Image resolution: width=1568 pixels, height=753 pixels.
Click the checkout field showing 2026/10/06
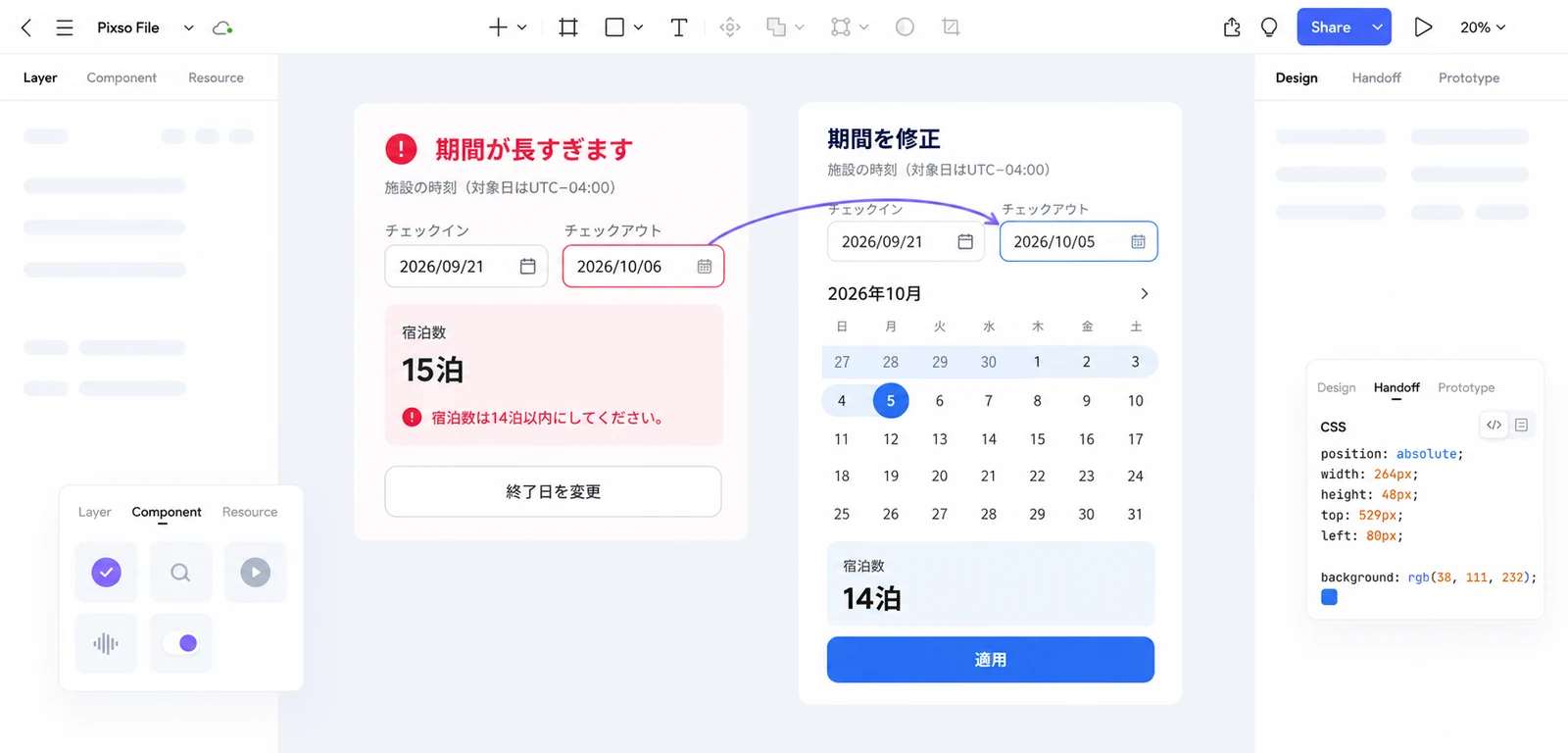click(x=643, y=266)
